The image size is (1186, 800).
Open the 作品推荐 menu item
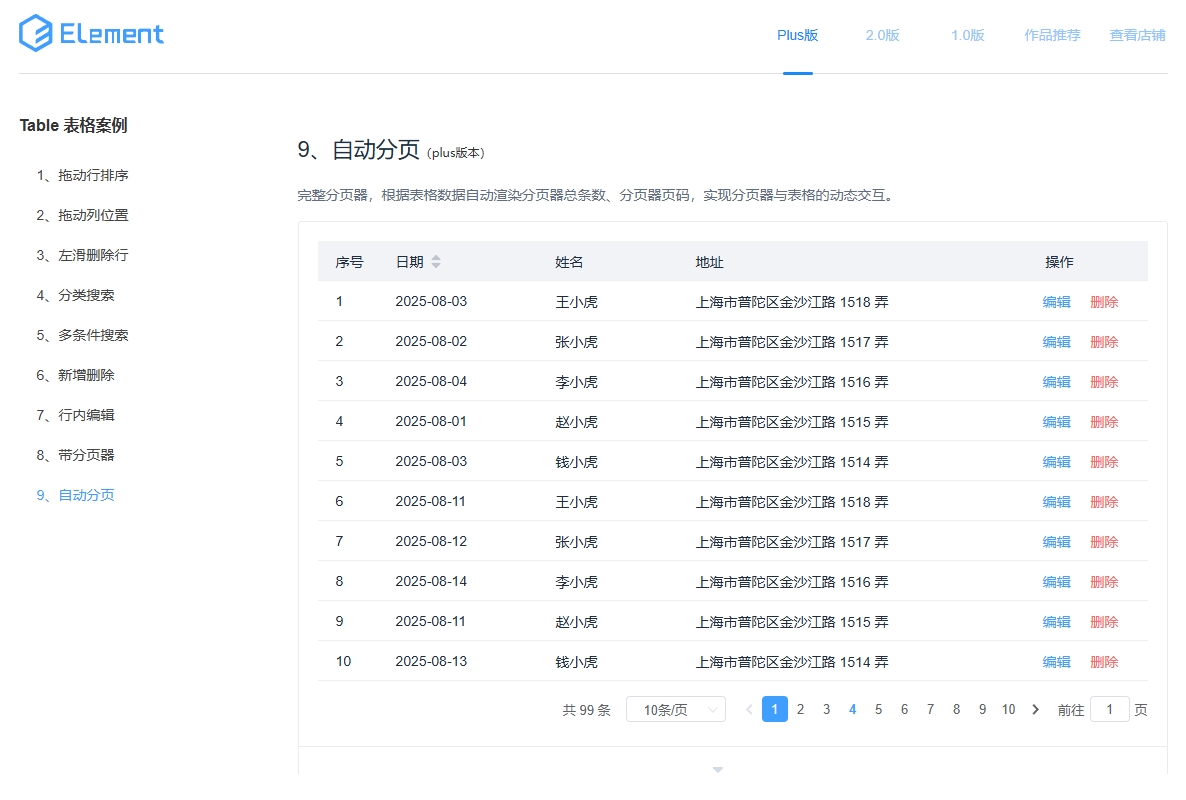(x=1052, y=35)
